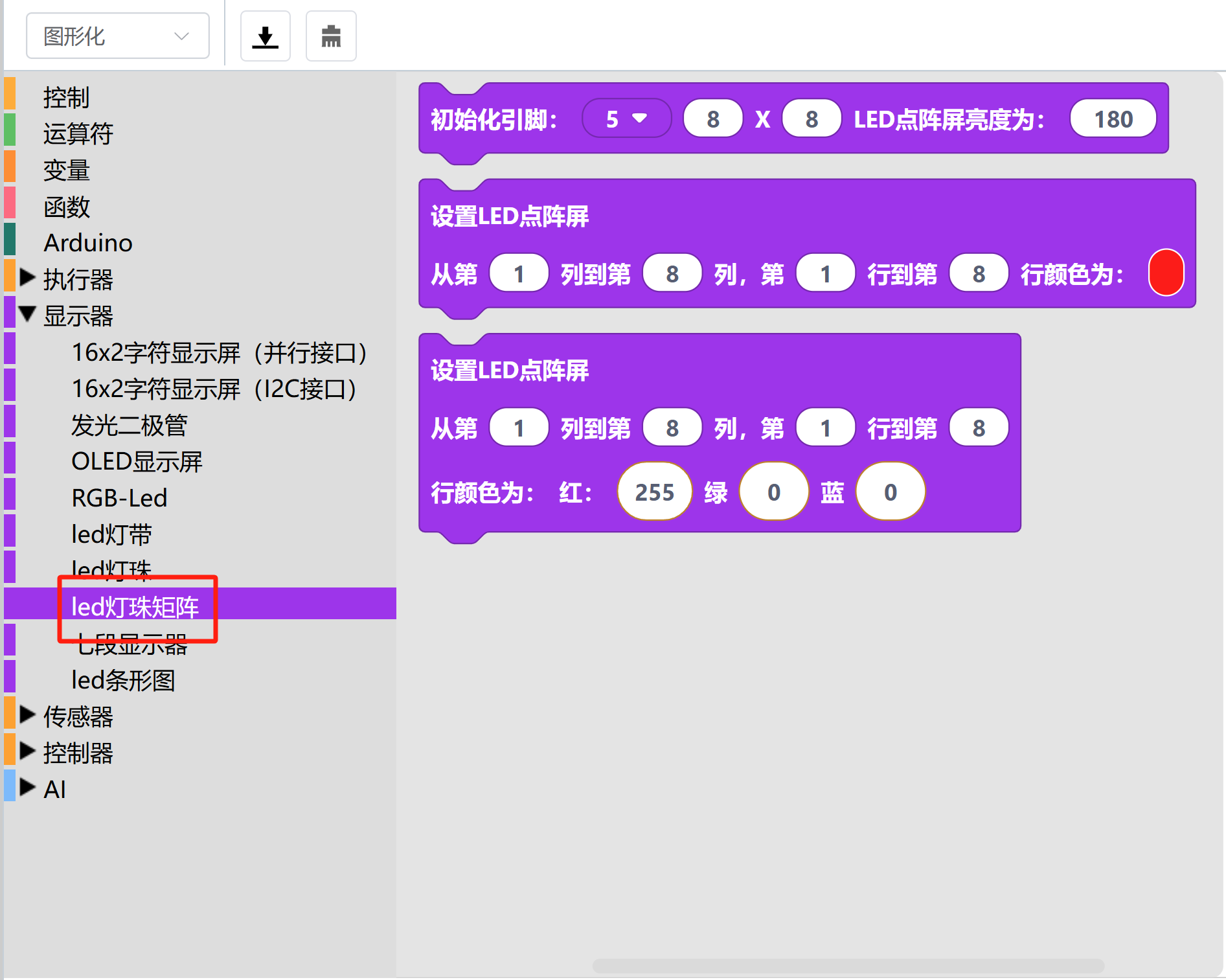Click the download icon in toolbar
This screenshot has height=980, width=1226.
tap(265, 36)
